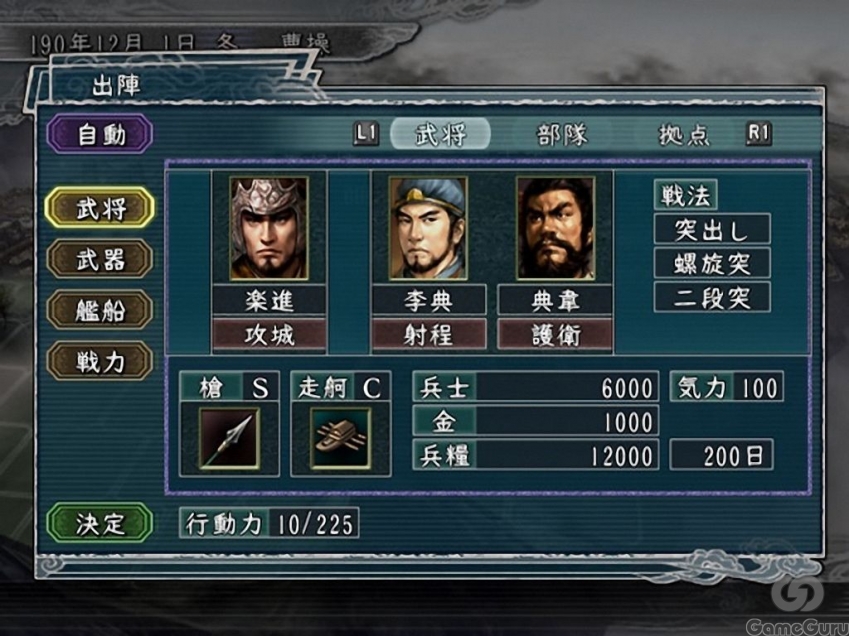
Task: Switch to the 部隊 tab
Action: pos(561,134)
